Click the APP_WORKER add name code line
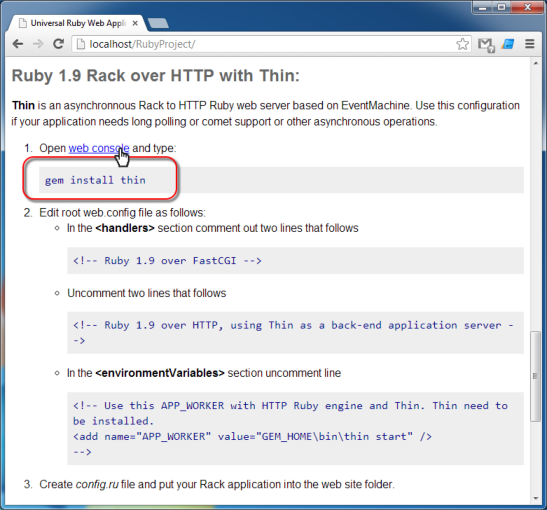 pos(252,436)
